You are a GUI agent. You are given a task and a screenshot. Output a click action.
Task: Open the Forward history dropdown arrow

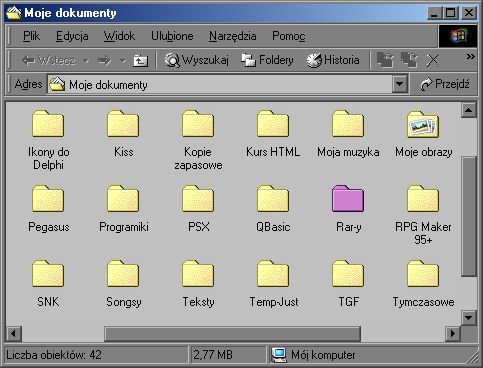pos(123,61)
